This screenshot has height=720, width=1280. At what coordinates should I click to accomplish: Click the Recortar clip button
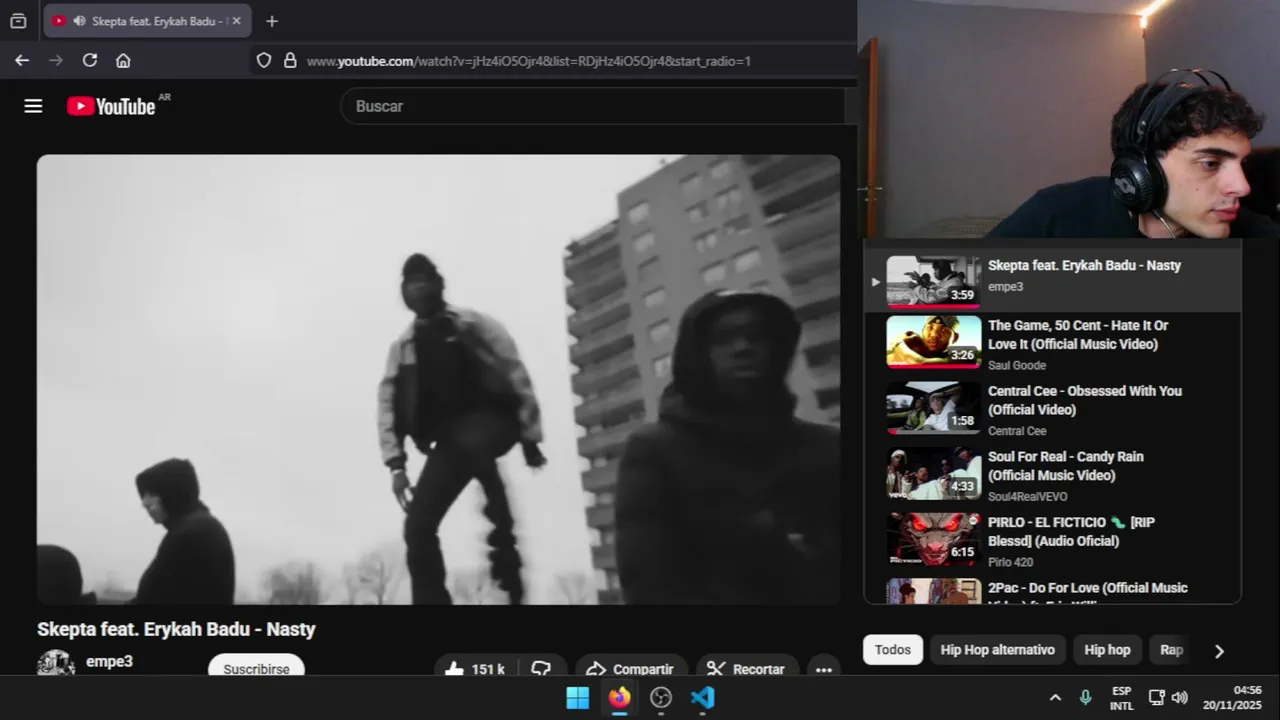click(746, 668)
